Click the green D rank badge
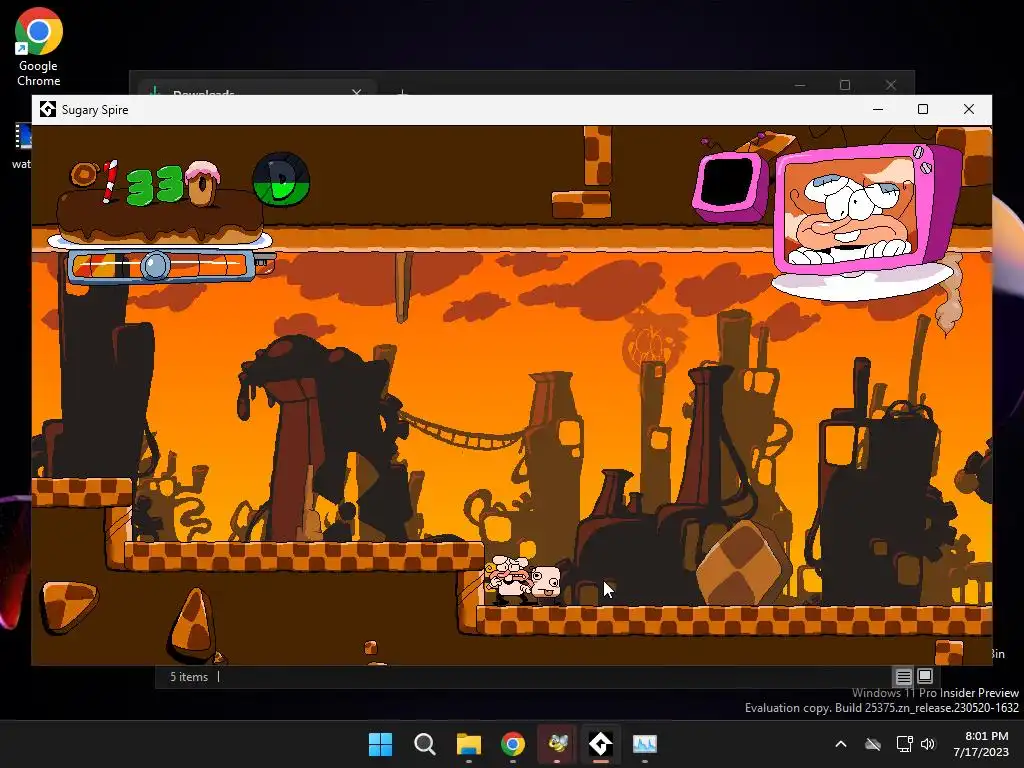This screenshot has height=768, width=1024. click(281, 180)
